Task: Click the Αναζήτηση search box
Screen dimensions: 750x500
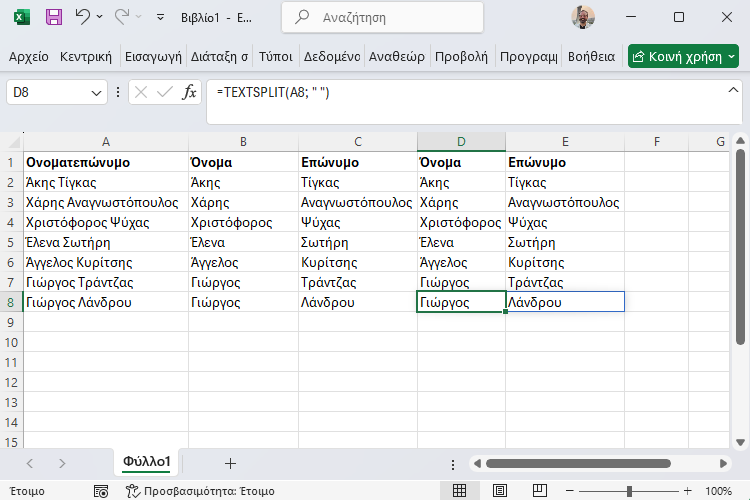Action: [383, 18]
